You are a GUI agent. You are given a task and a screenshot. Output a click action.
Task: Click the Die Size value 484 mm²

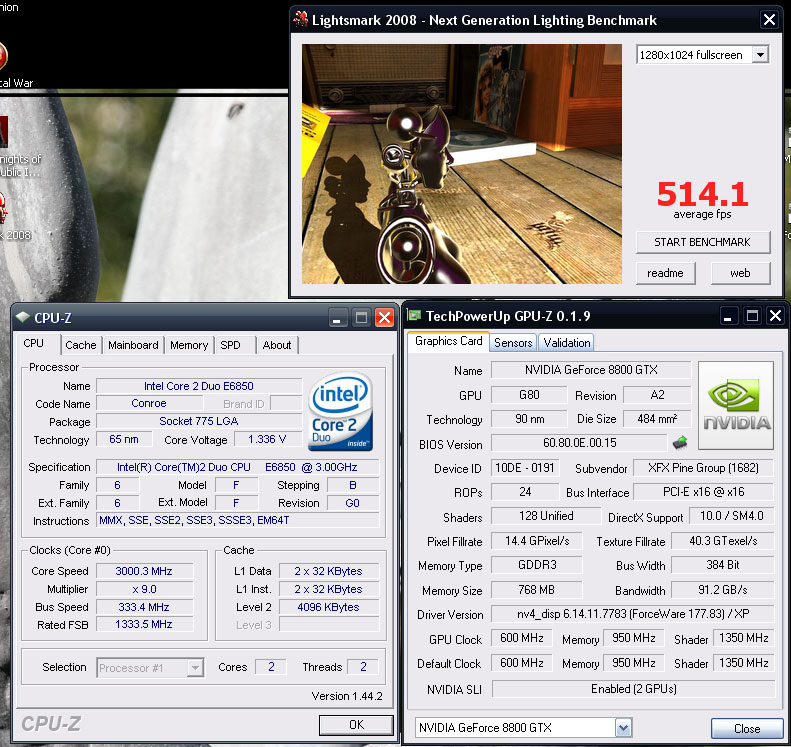click(x=657, y=419)
